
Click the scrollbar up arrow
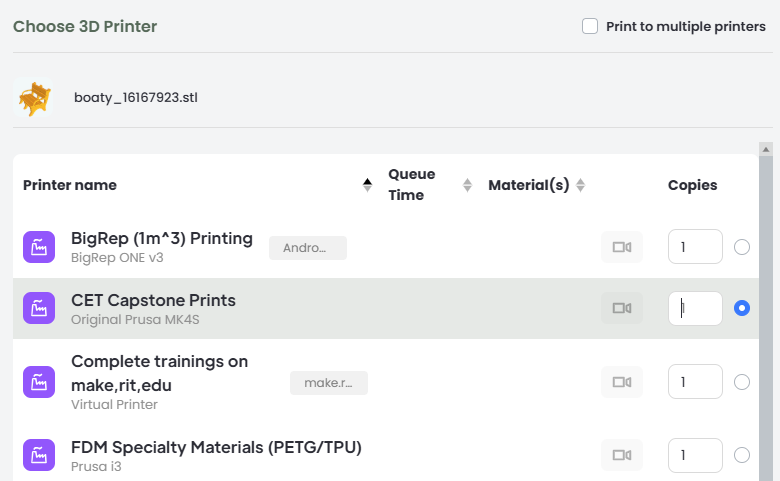point(766,149)
